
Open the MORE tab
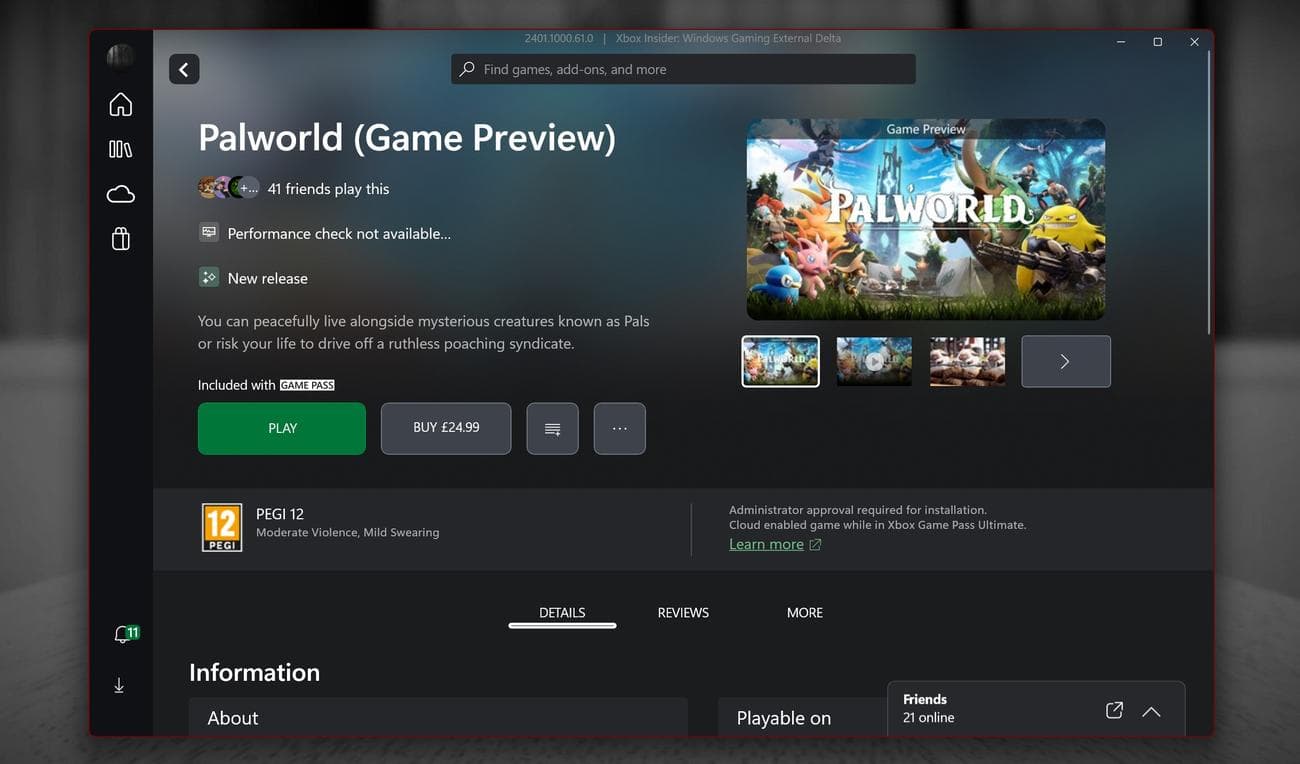pos(804,612)
